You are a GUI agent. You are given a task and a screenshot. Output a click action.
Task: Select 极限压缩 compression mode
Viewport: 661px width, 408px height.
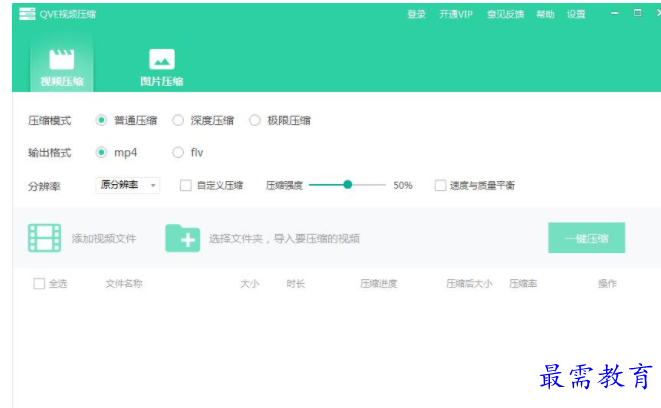tap(255, 120)
